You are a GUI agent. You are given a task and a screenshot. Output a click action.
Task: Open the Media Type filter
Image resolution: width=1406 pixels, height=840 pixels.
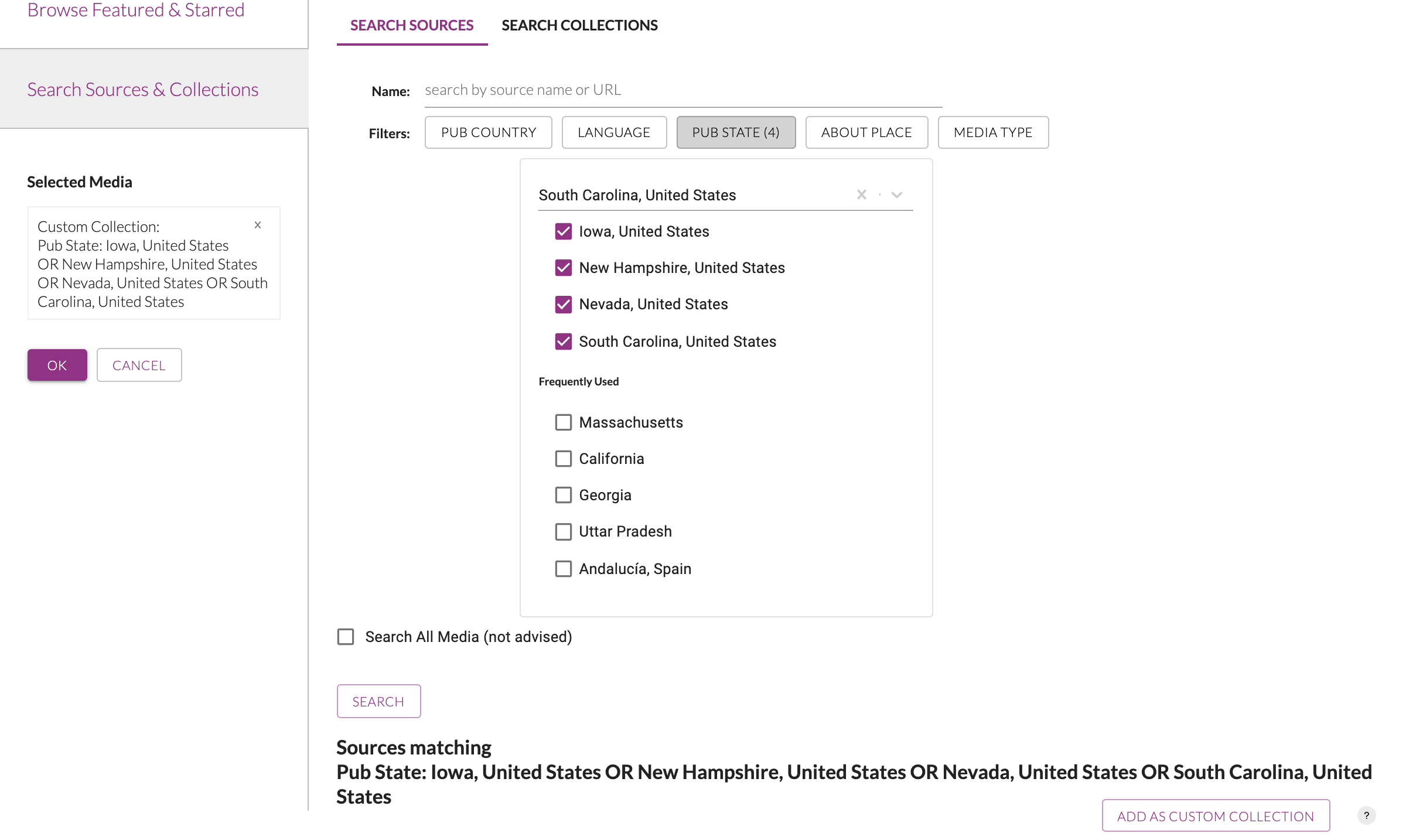pos(992,132)
